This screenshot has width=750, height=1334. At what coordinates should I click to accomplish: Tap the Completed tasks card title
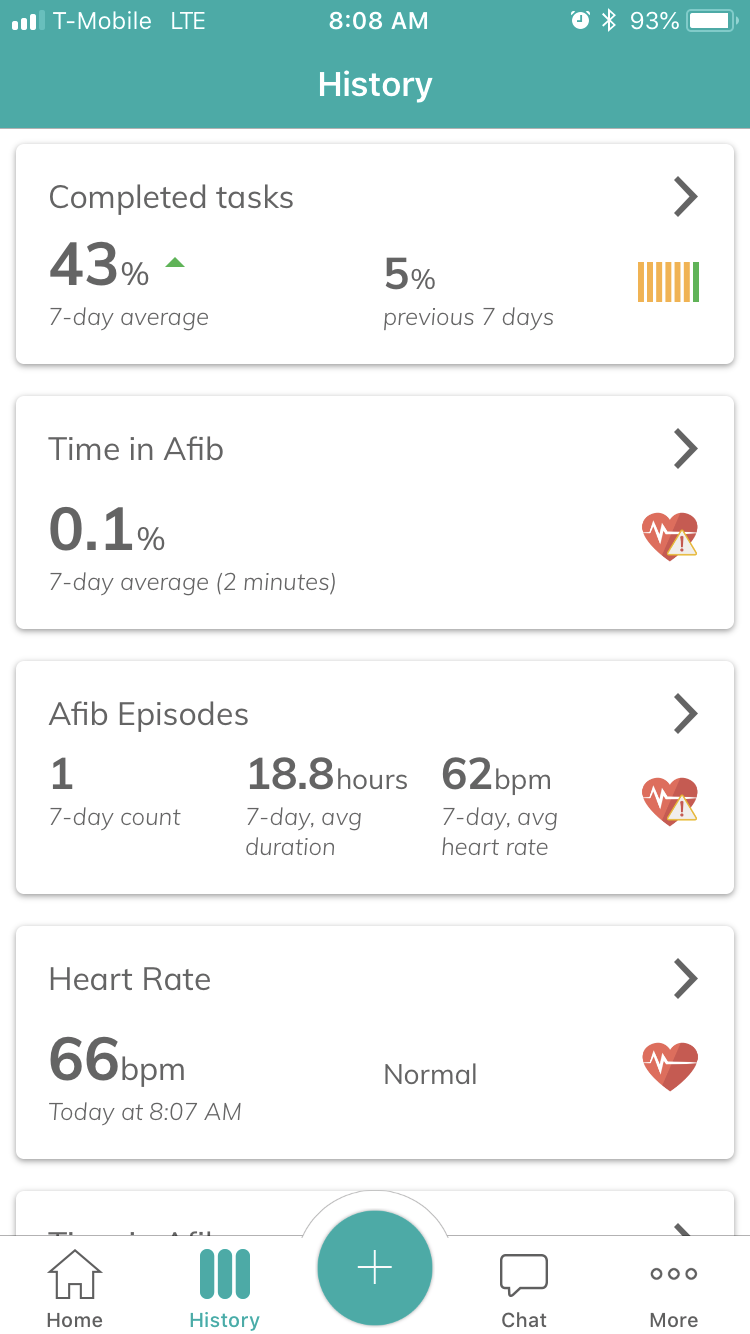171,197
